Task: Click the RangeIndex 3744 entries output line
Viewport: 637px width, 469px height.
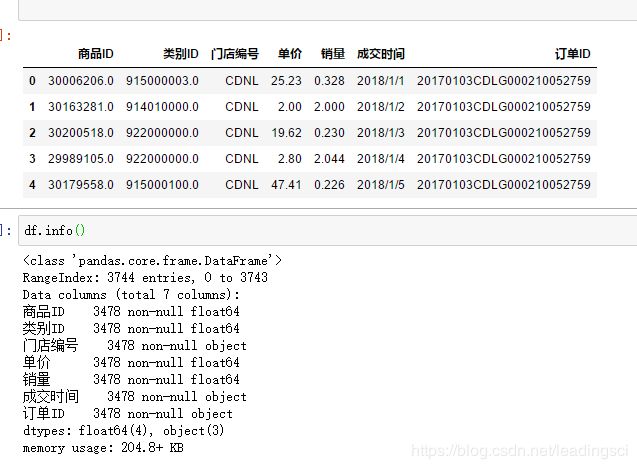Action: pyautogui.click(x=145, y=278)
